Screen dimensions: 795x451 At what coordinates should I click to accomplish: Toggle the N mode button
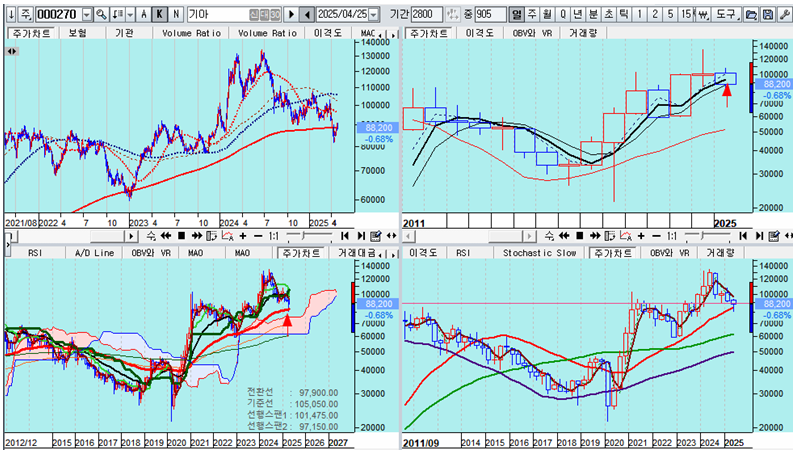(176, 14)
